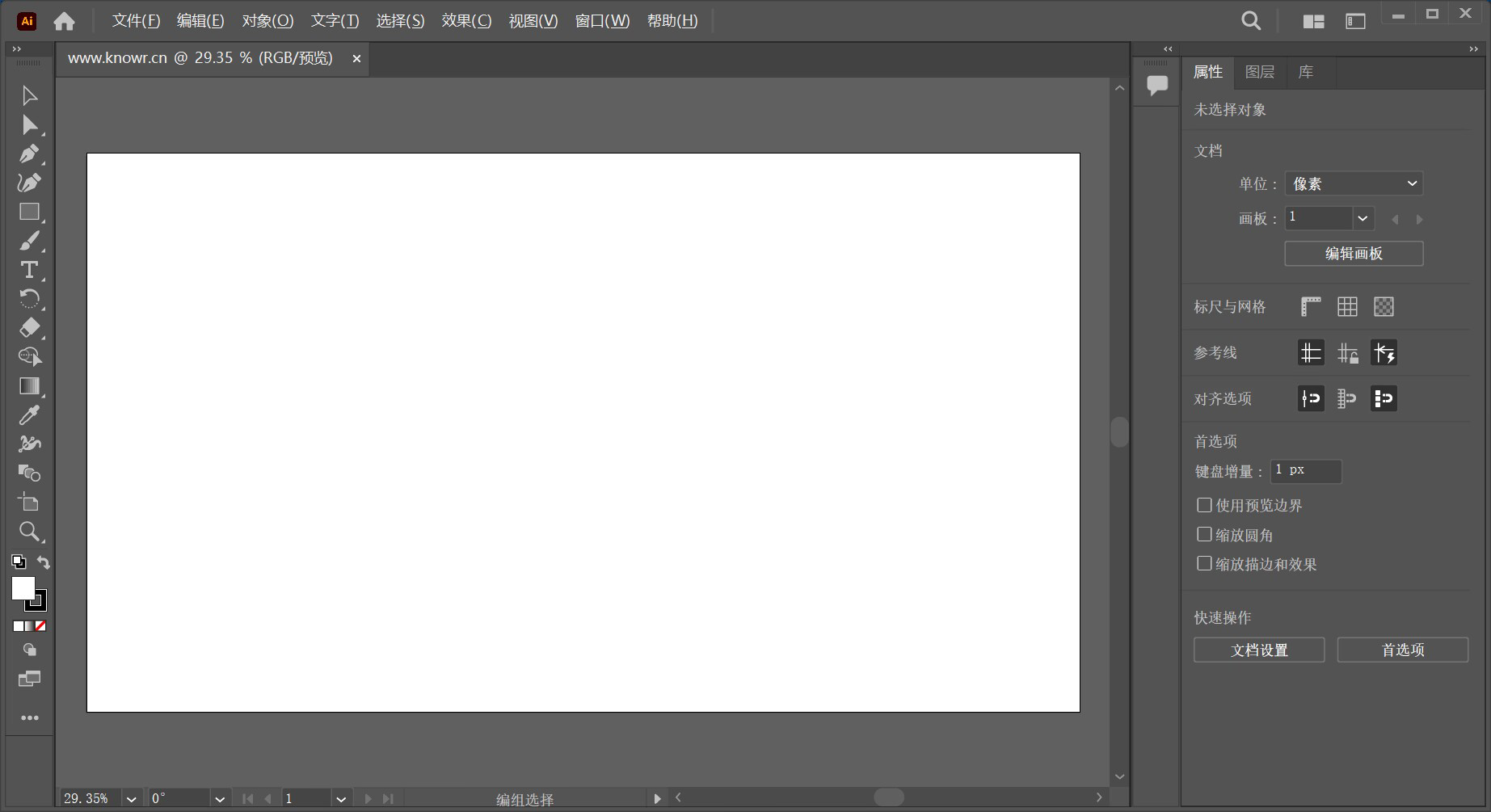The image size is (1491, 812).
Task: Expand the comments dock double-arrow
Action: pyautogui.click(x=1168, y=49)
